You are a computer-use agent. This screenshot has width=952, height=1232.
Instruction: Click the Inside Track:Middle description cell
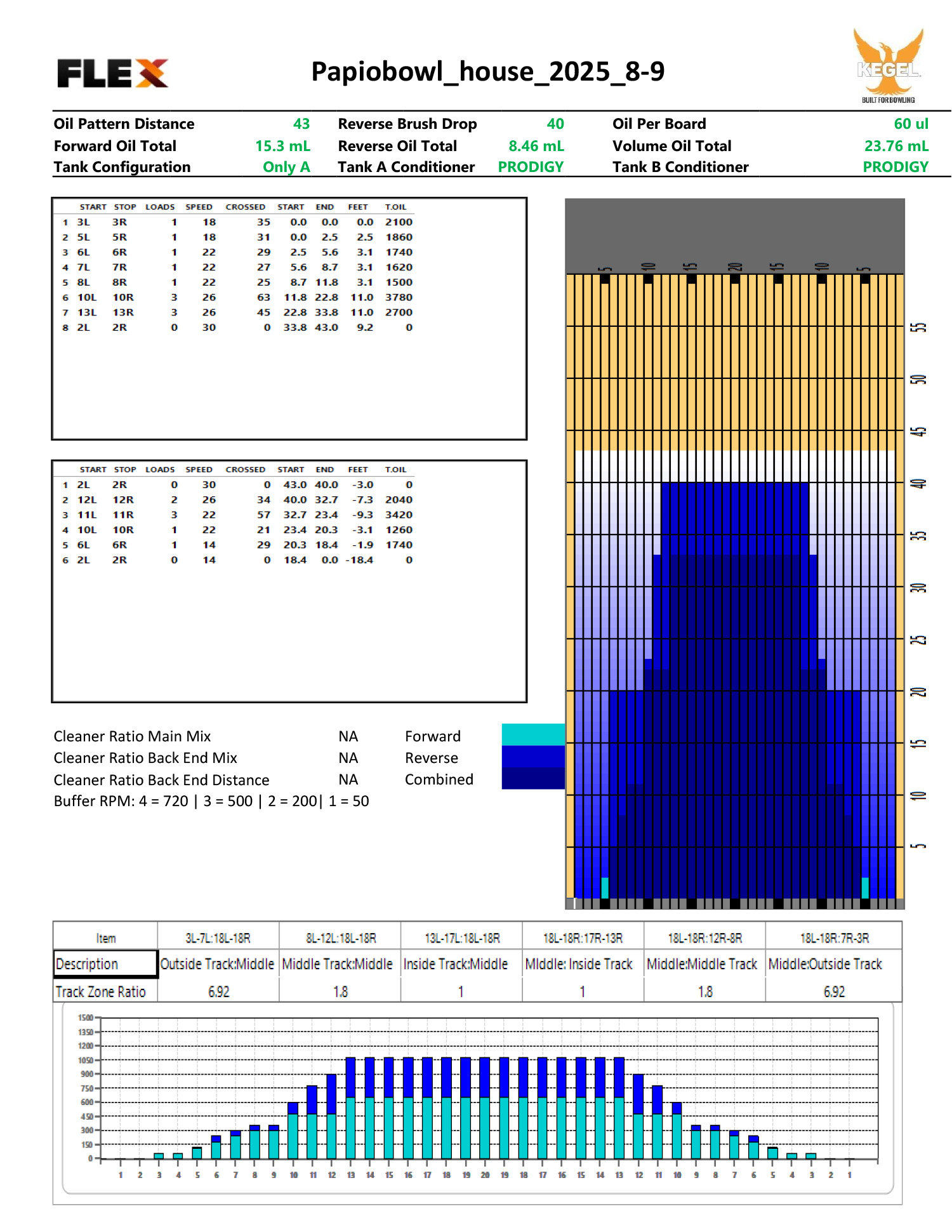(456, 964)
